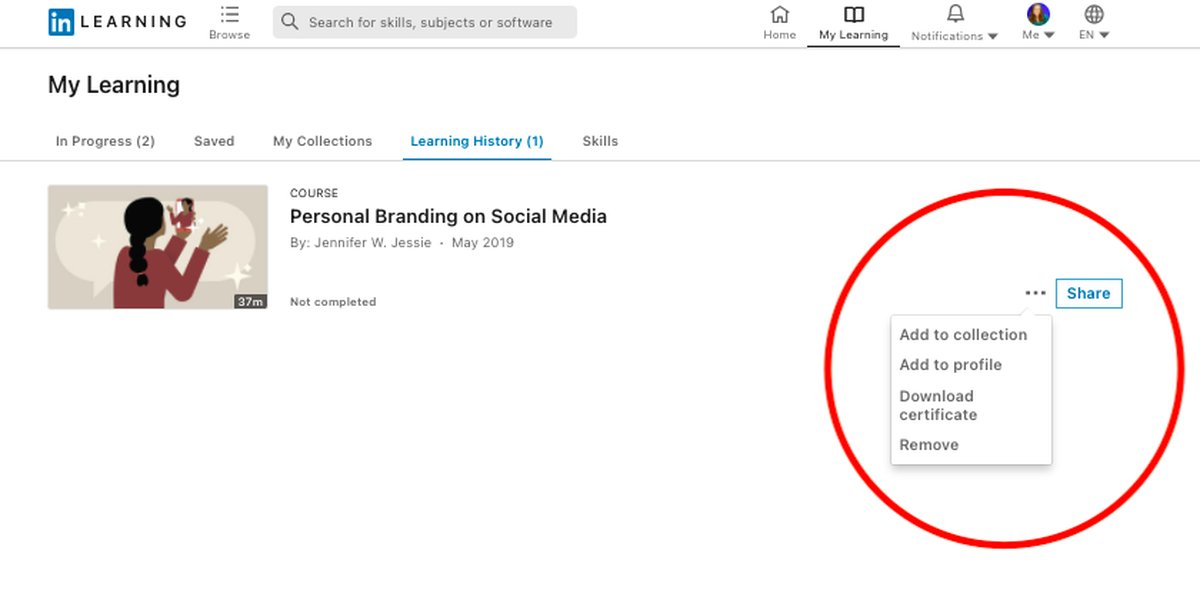Open the My Collections tab

tap(322, 141)
